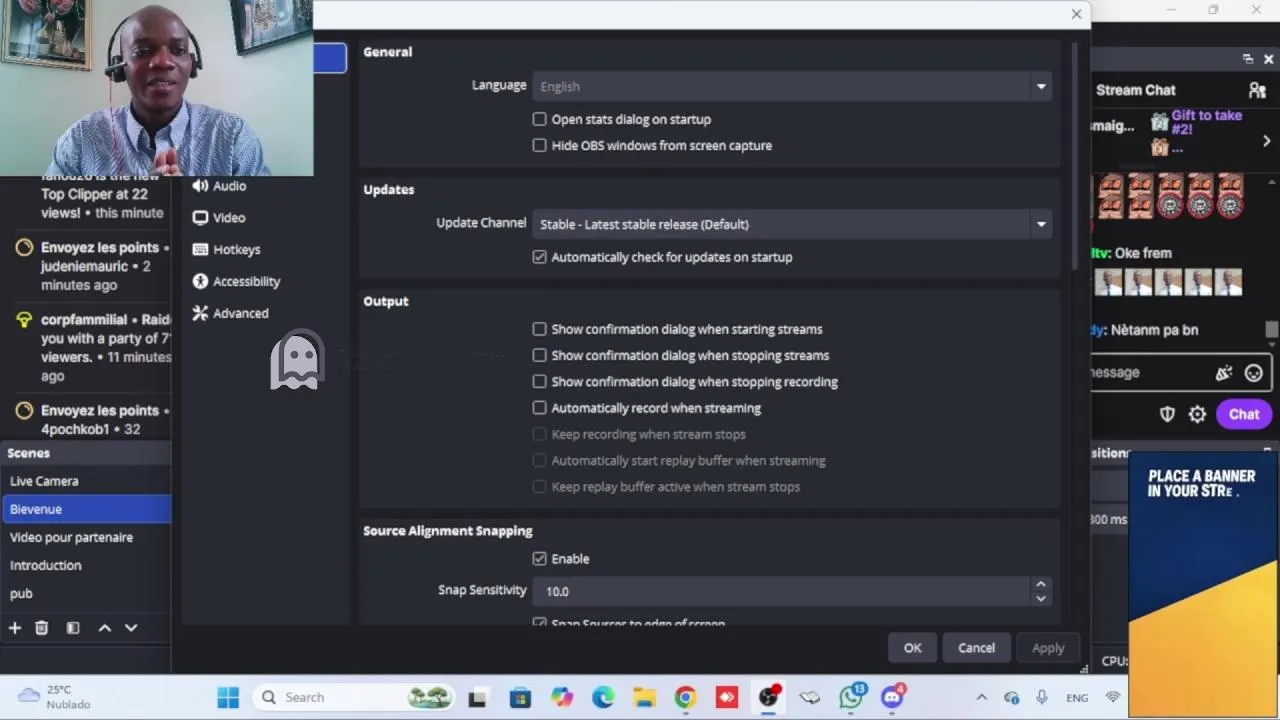Click the microphone icon in system tray
Viewport: 1280px width, 720px height.
[1042, 697]
